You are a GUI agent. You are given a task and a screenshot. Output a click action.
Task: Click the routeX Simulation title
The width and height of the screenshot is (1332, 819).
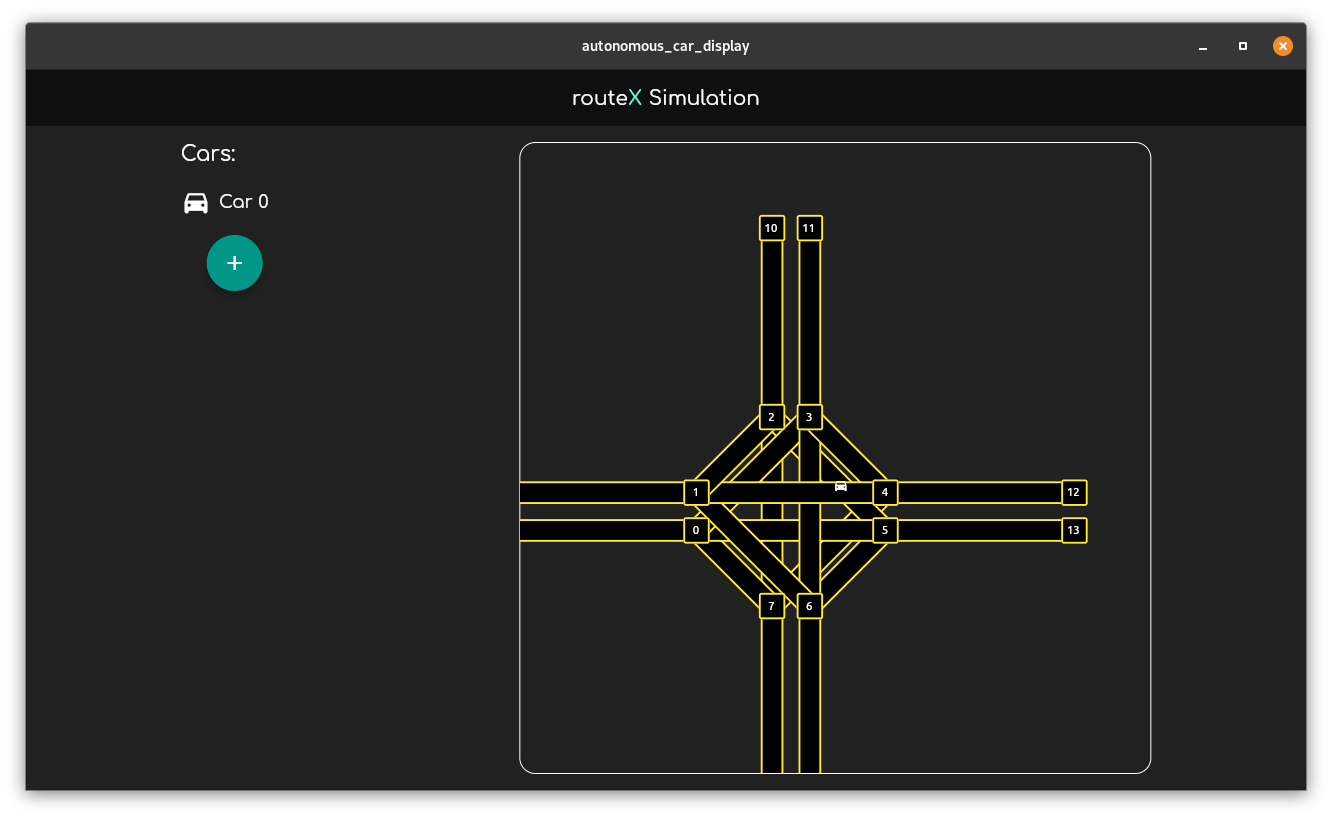pos(666,98)
